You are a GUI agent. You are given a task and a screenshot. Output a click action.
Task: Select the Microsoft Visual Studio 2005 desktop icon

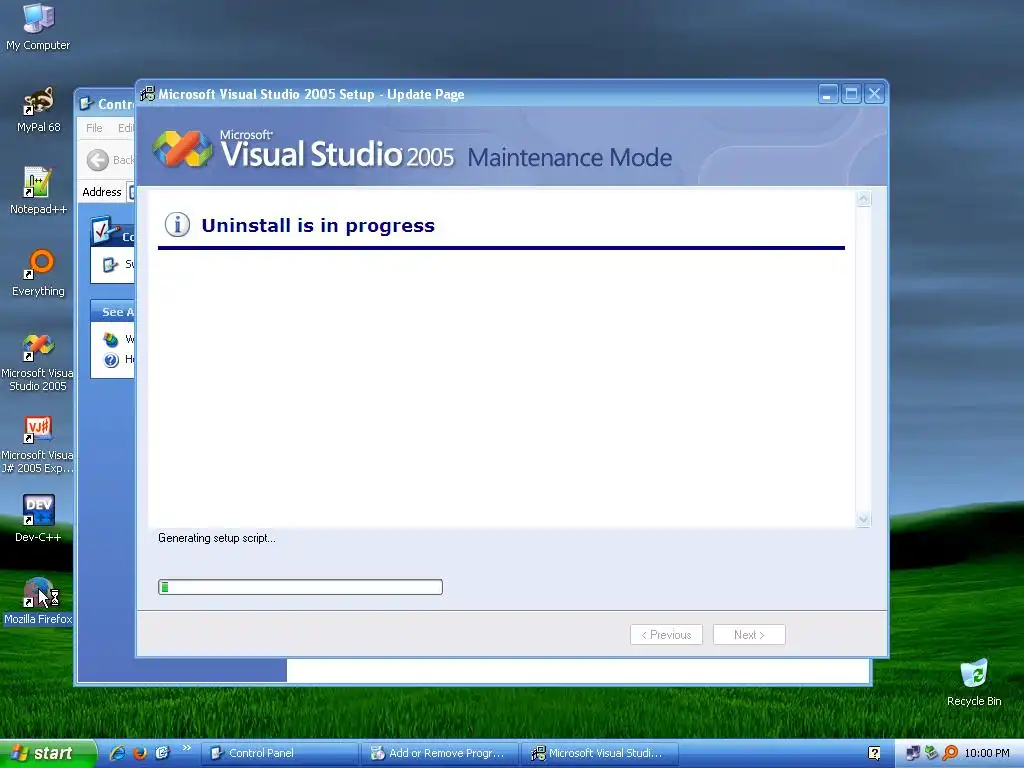pyautogui.click(x=37, y=362)
